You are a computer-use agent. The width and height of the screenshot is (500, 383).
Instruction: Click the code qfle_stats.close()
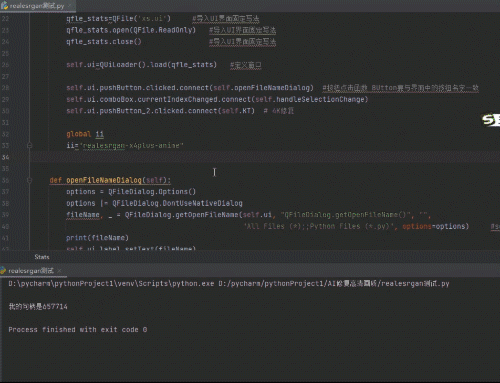[104, 42]
